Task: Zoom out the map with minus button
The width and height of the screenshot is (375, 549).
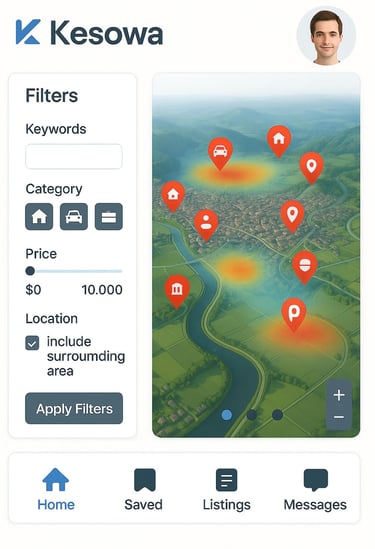Action: coord(339,417)
